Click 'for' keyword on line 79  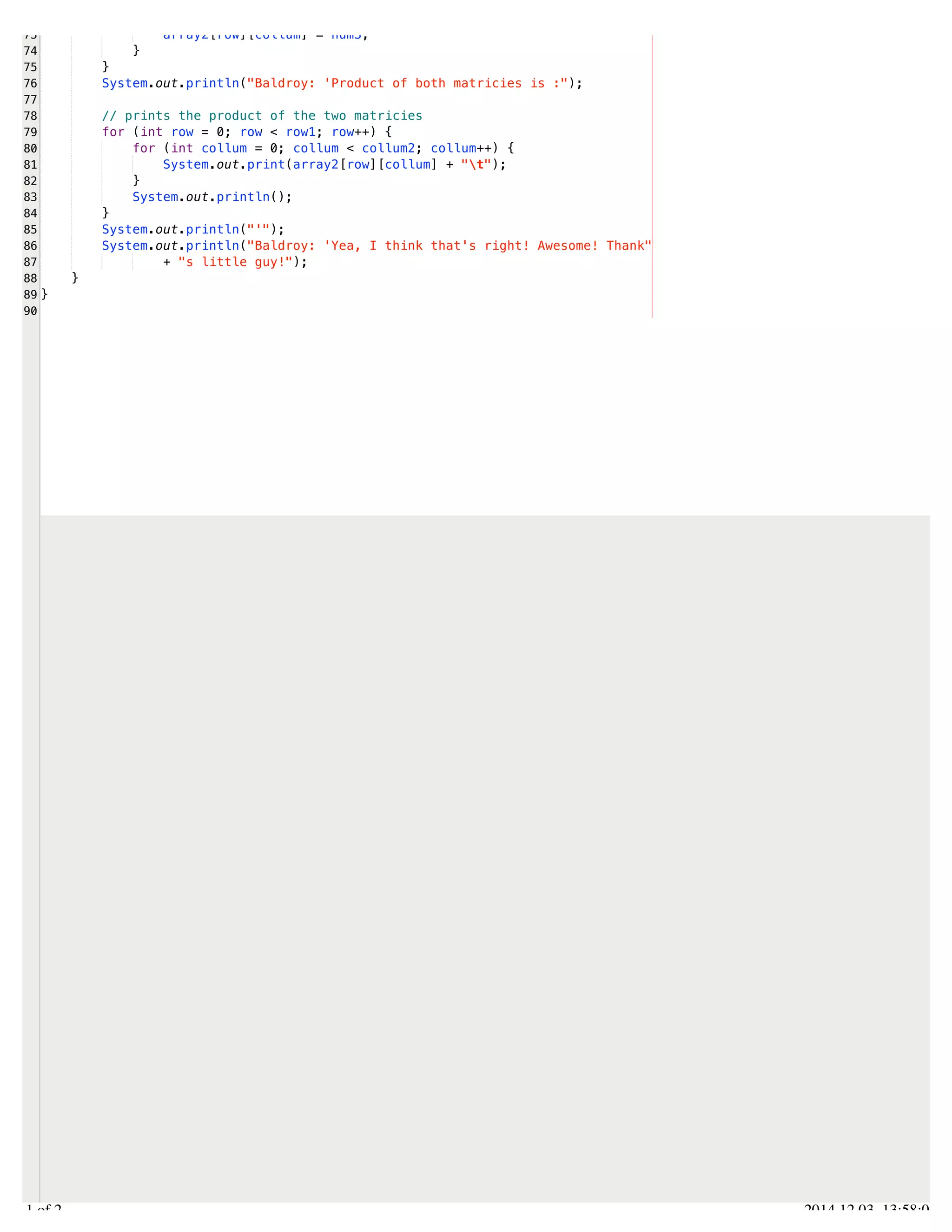(113, 132)
